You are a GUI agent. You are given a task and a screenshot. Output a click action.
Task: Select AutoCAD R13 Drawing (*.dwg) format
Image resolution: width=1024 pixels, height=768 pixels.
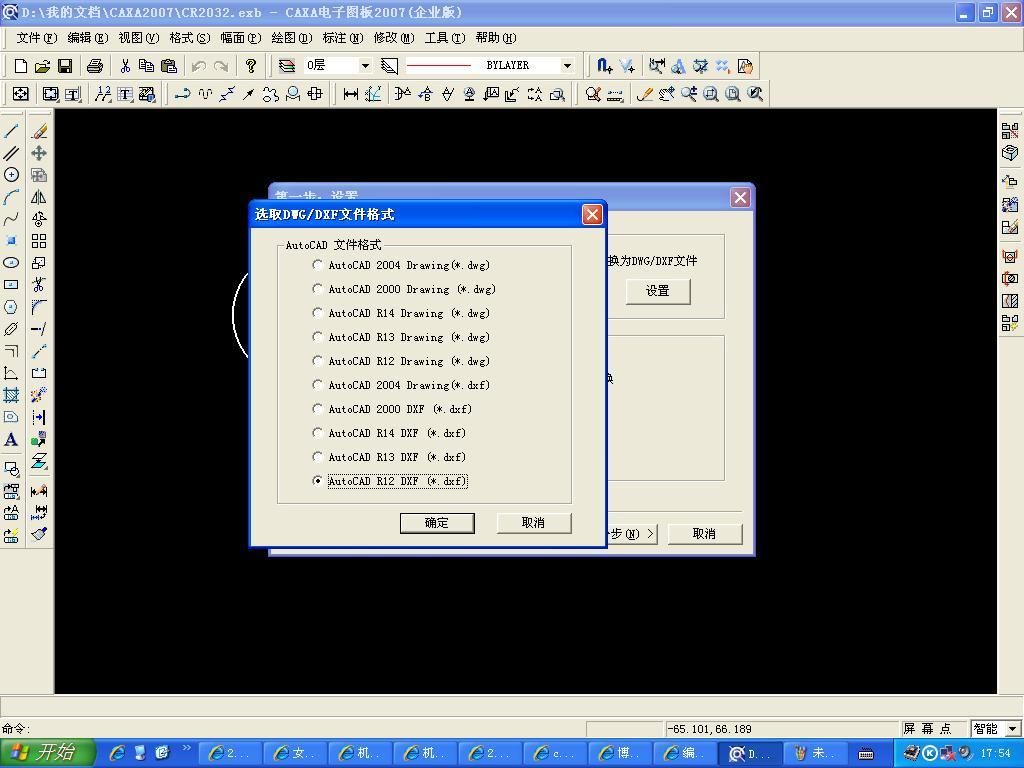pos(401,337)
